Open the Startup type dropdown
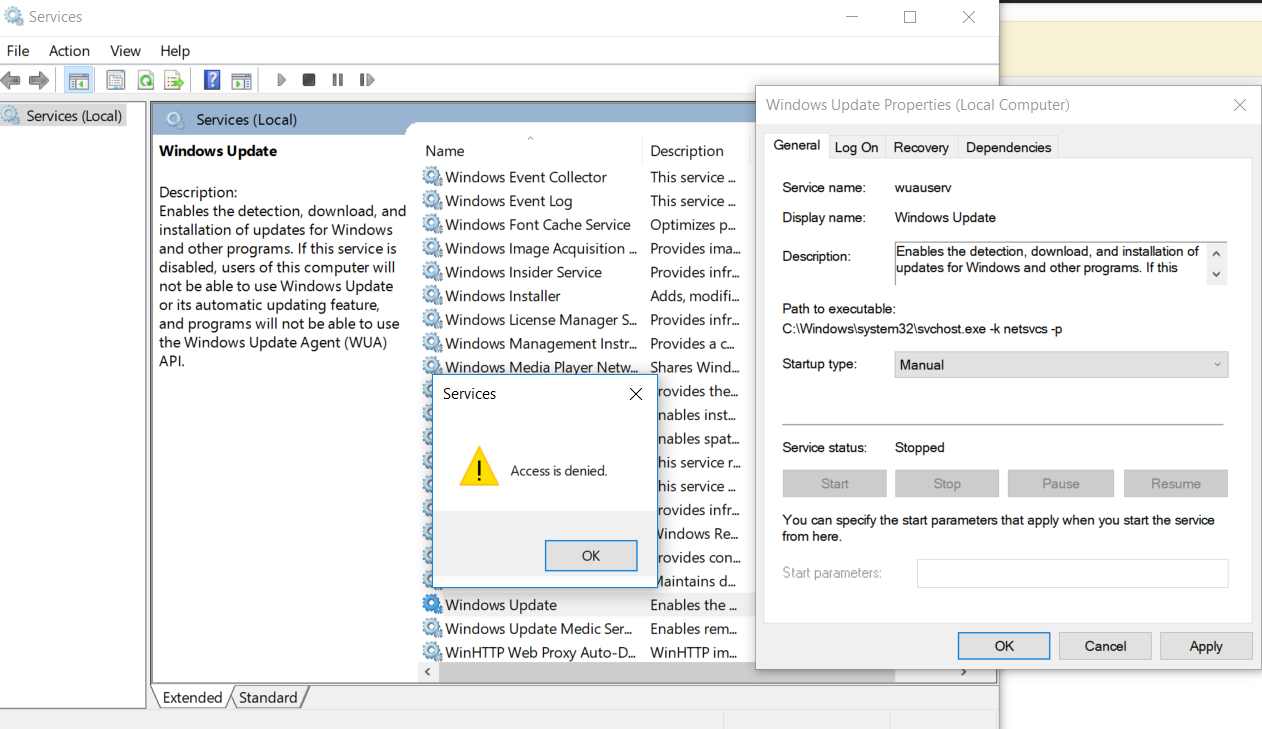 pos(1061,365)
